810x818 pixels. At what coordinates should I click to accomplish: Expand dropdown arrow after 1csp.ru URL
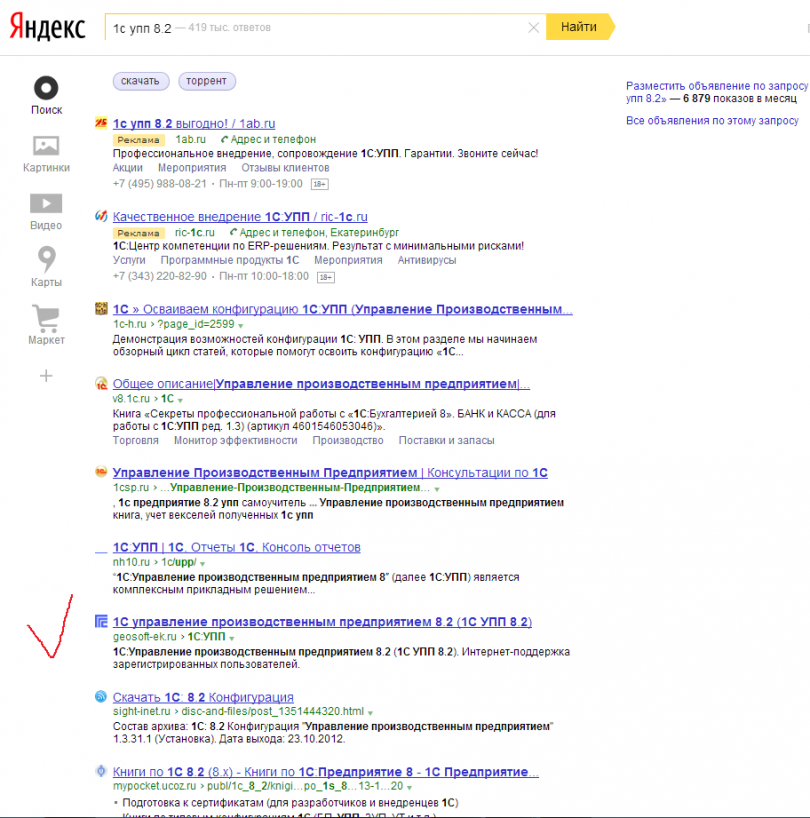437,489
